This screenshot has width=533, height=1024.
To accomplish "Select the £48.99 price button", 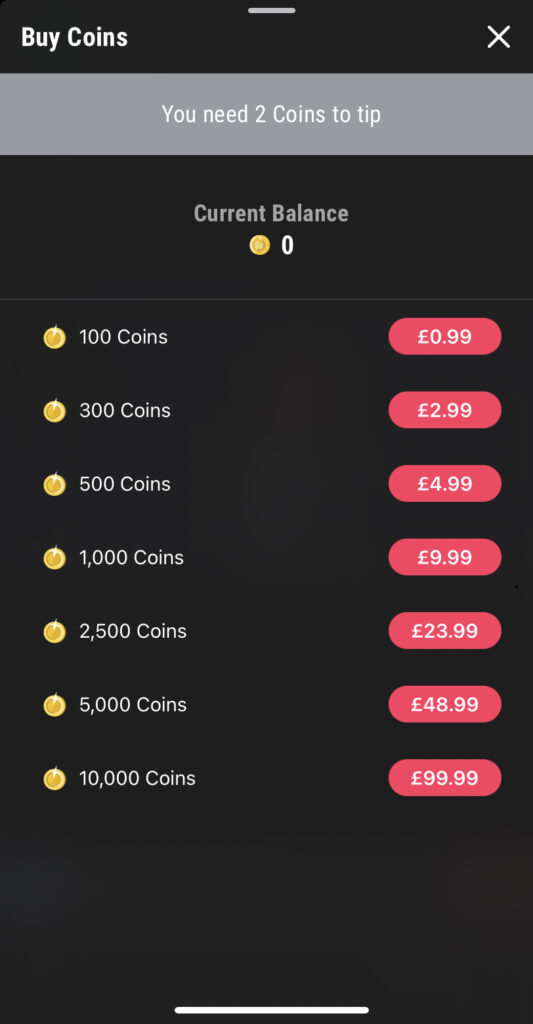I will tap(445, 704).
